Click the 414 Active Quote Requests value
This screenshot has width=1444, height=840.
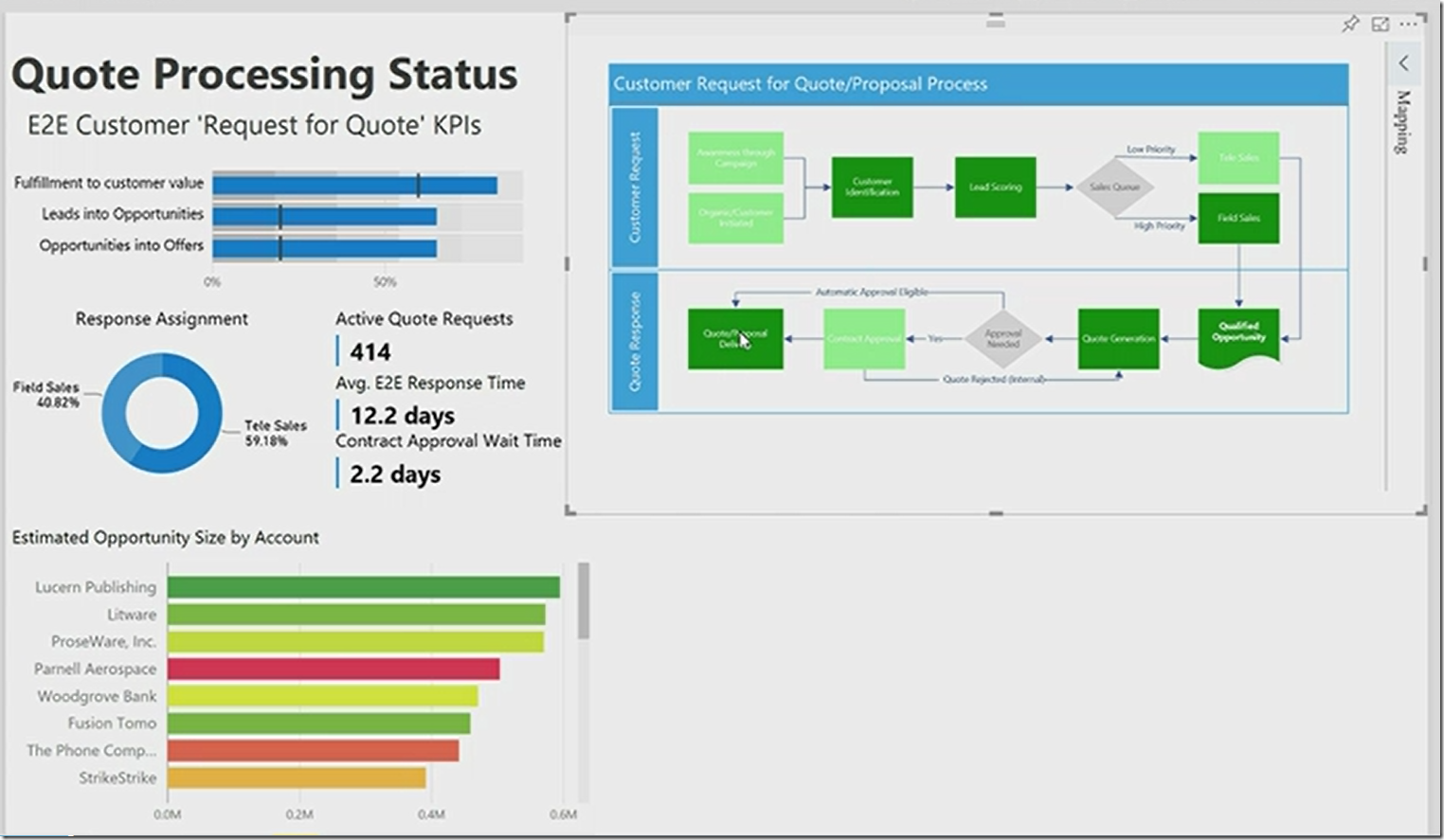click(x=370, y=352)
